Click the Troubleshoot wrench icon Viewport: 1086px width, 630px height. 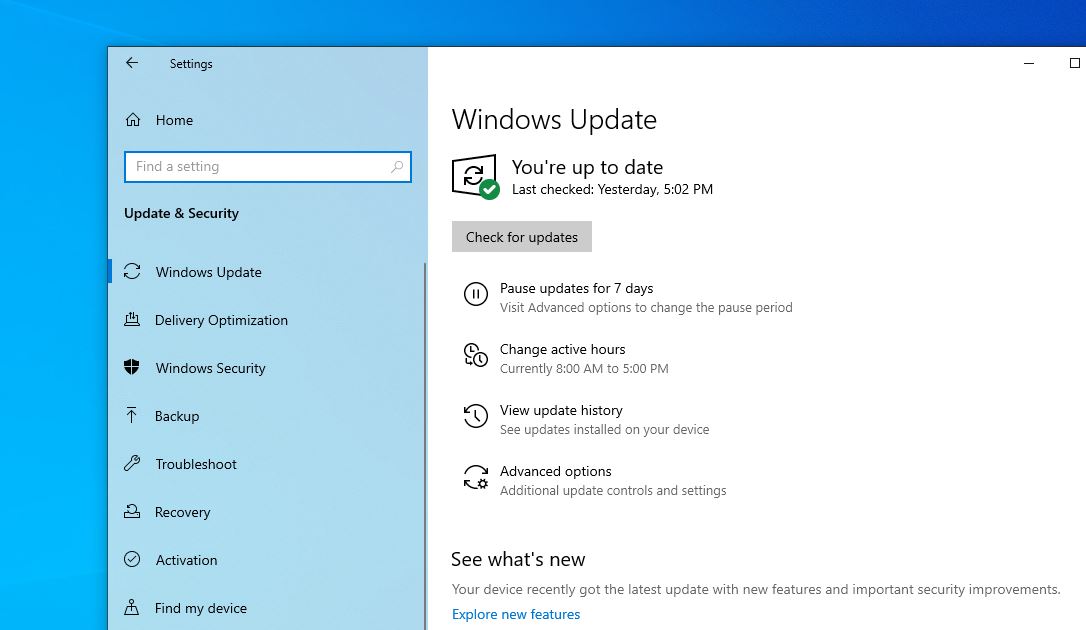tap(132, 464)
